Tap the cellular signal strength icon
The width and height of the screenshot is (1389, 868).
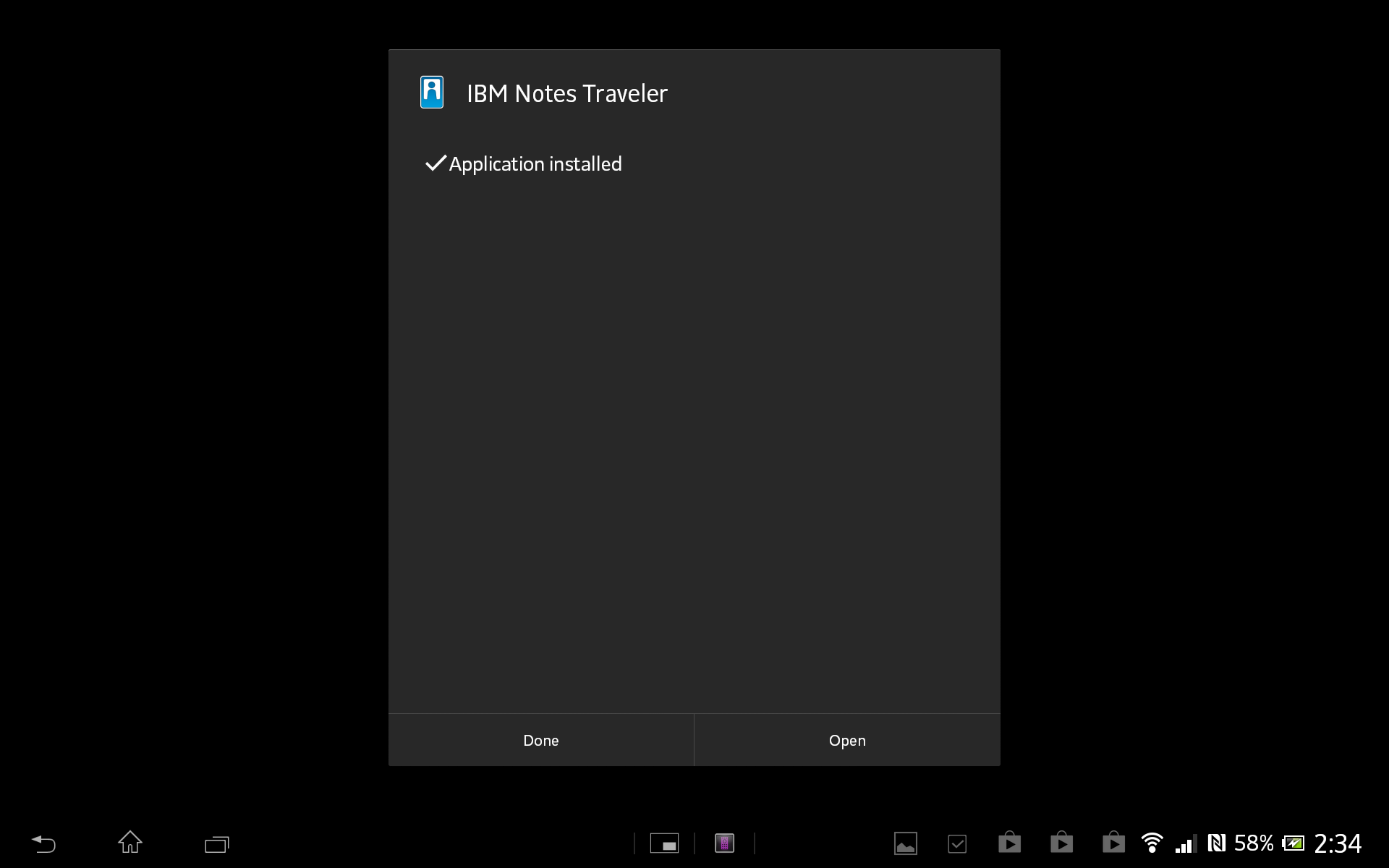pyautogui.click(x=1186, y=843)
